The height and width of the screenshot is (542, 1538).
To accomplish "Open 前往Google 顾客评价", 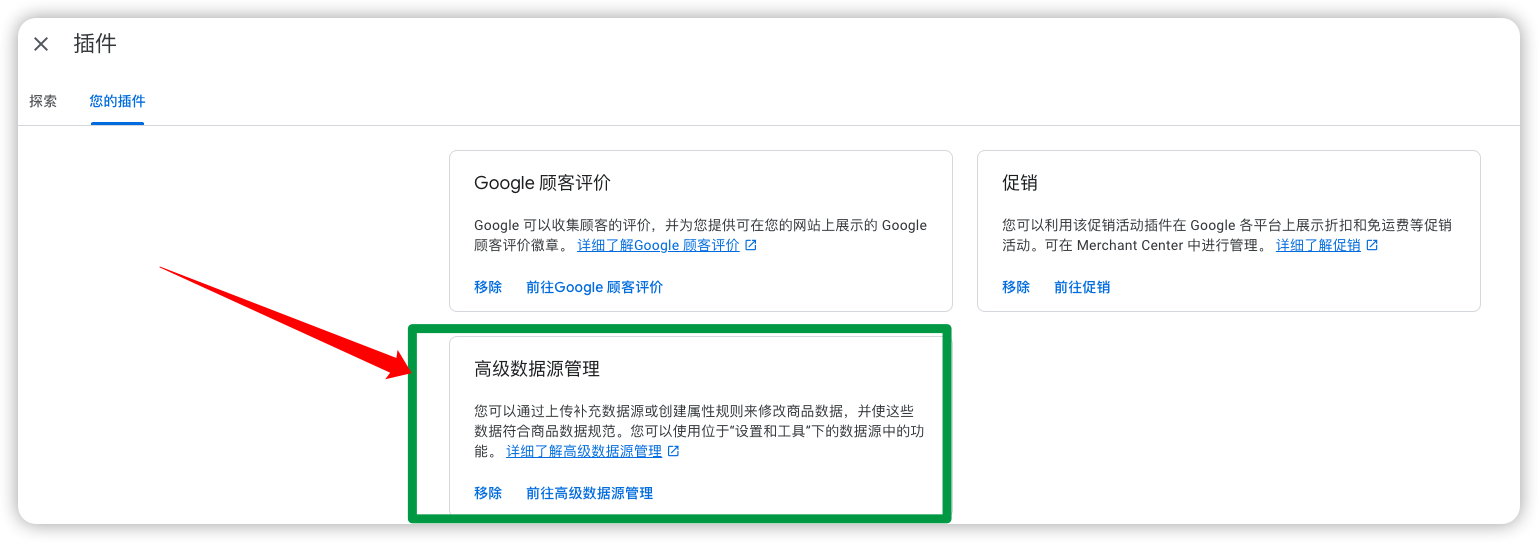I will pos(594,287).
